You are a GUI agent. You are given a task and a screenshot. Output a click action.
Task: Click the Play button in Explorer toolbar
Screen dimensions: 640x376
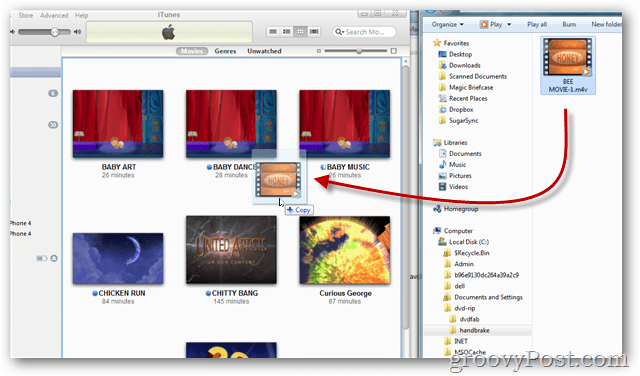(x=491, y=24)
